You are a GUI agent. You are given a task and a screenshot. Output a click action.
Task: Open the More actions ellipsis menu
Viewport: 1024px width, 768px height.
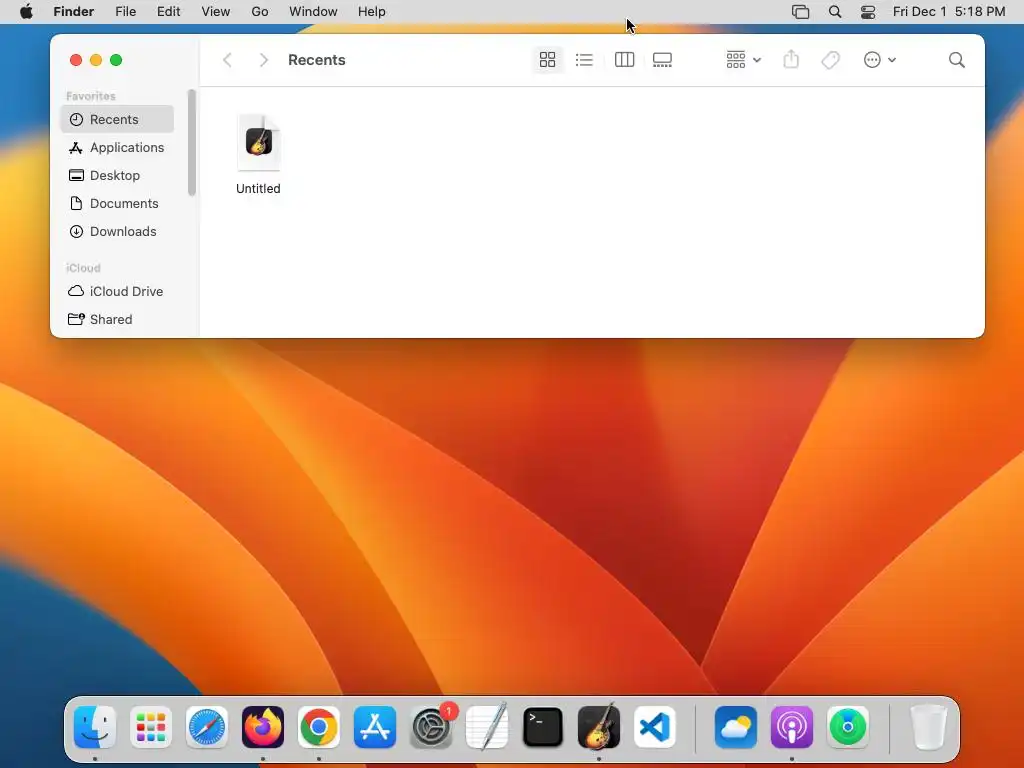tap(879, 60)
